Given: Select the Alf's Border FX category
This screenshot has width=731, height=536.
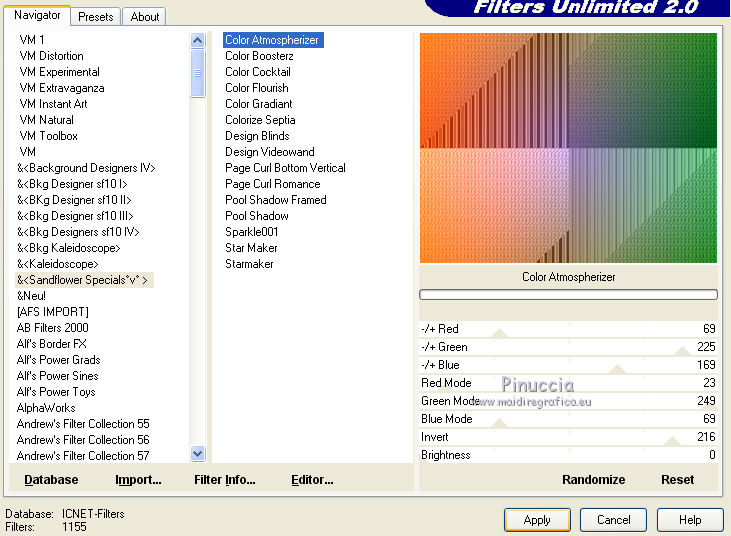Looking at the screenshot, I should click(52, 344).
